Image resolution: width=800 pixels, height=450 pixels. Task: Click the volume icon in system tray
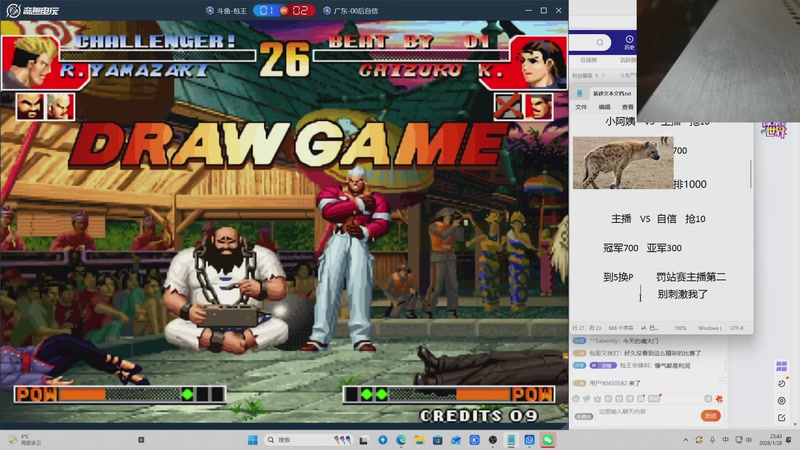(x=749, y=440)
